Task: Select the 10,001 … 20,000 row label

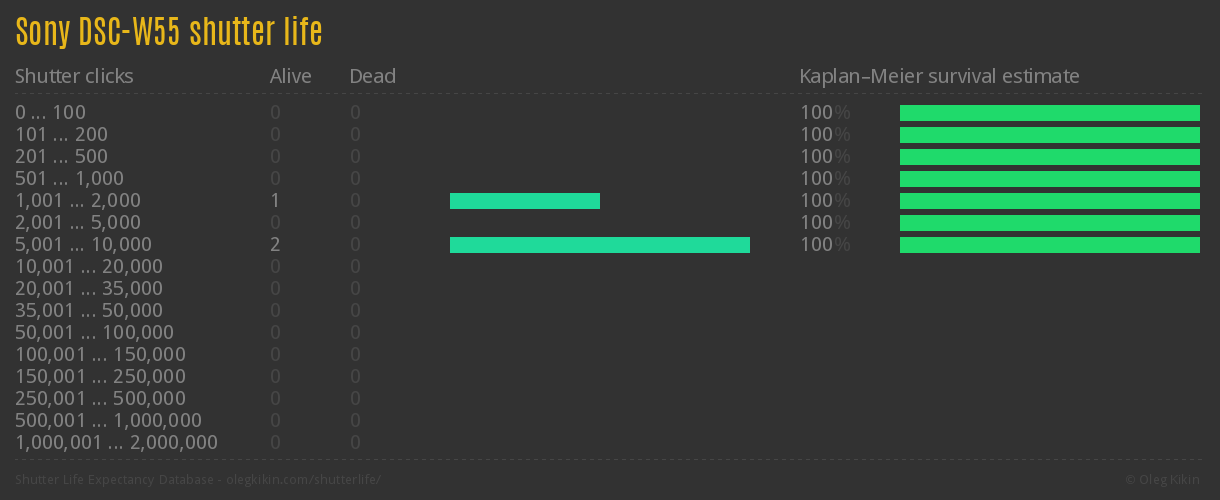Action: 88,267
